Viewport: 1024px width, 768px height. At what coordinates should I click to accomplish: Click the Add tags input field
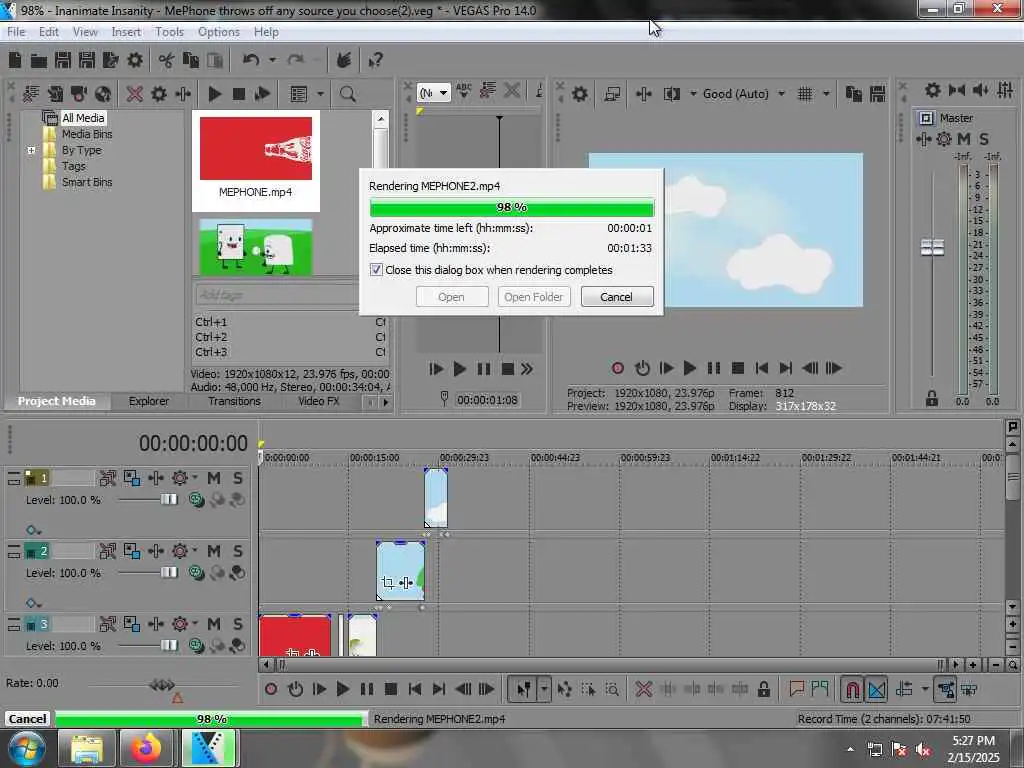278,295
